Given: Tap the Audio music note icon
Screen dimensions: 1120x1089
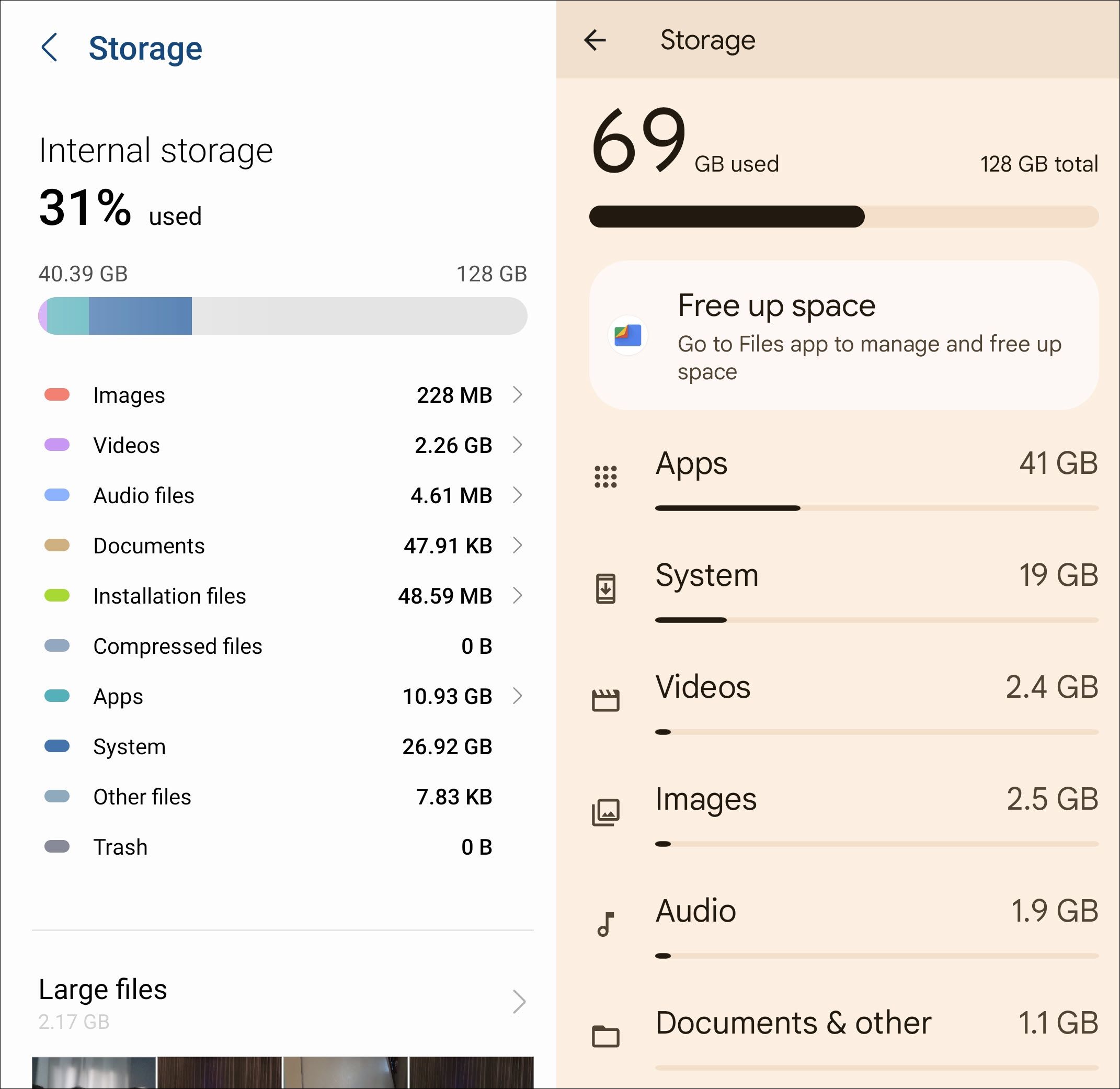Looking at the screenshot, I should (x=605, y=924).
